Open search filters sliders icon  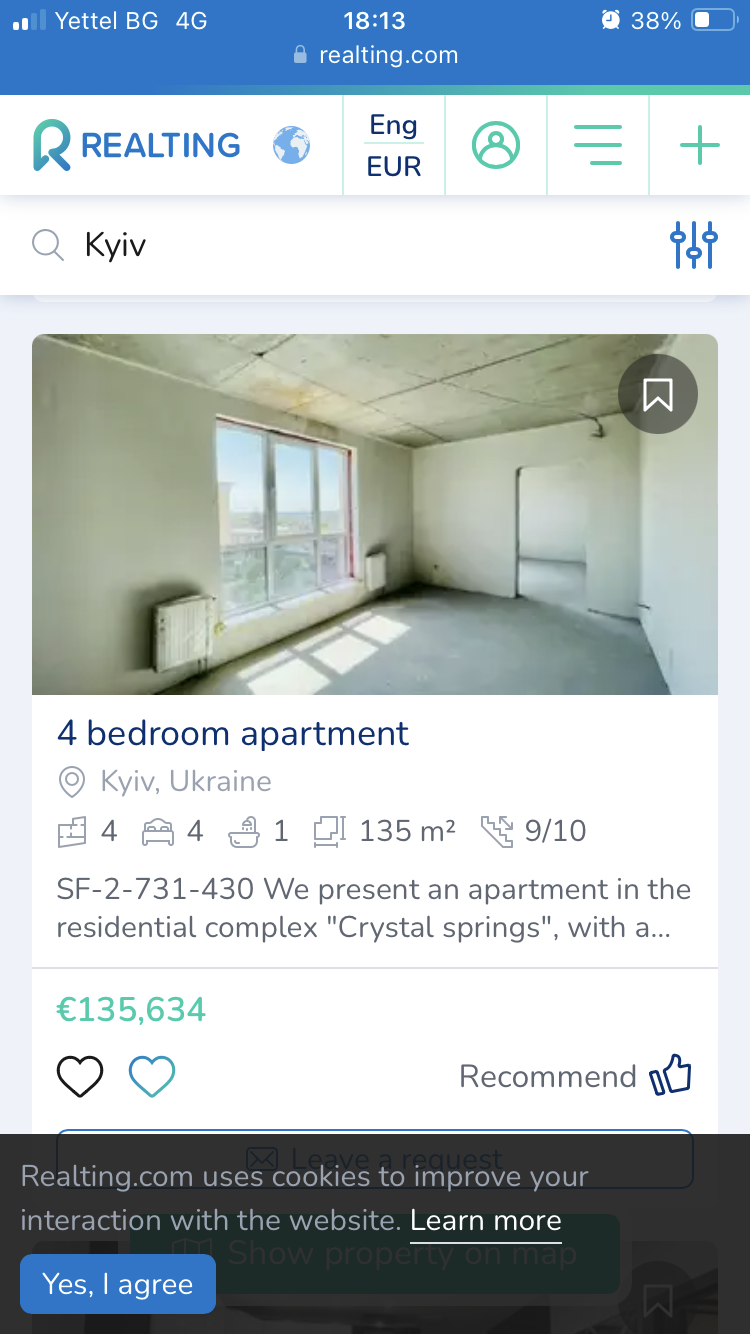pyautogui.click(x=694, y=245)
